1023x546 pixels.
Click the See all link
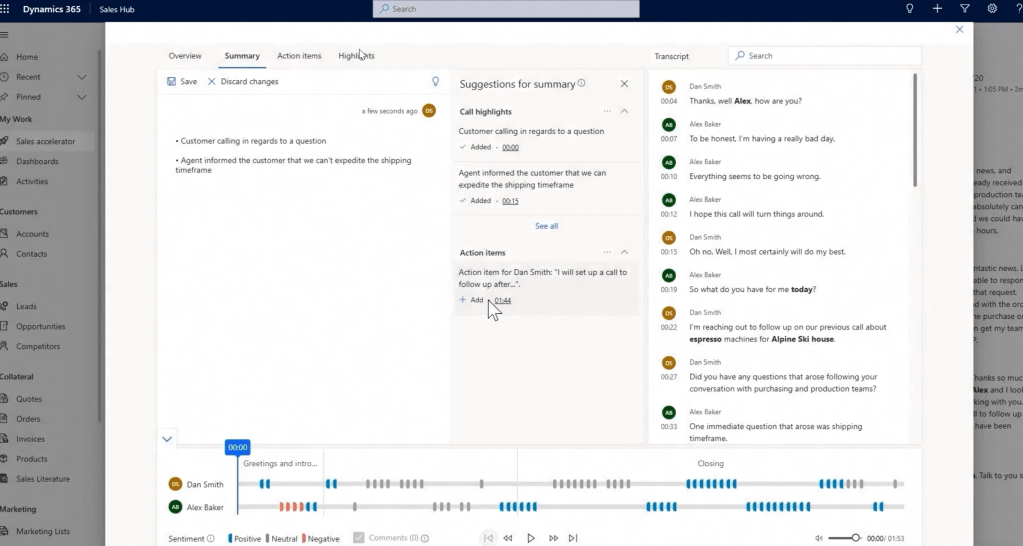click(x=546, y=226)
